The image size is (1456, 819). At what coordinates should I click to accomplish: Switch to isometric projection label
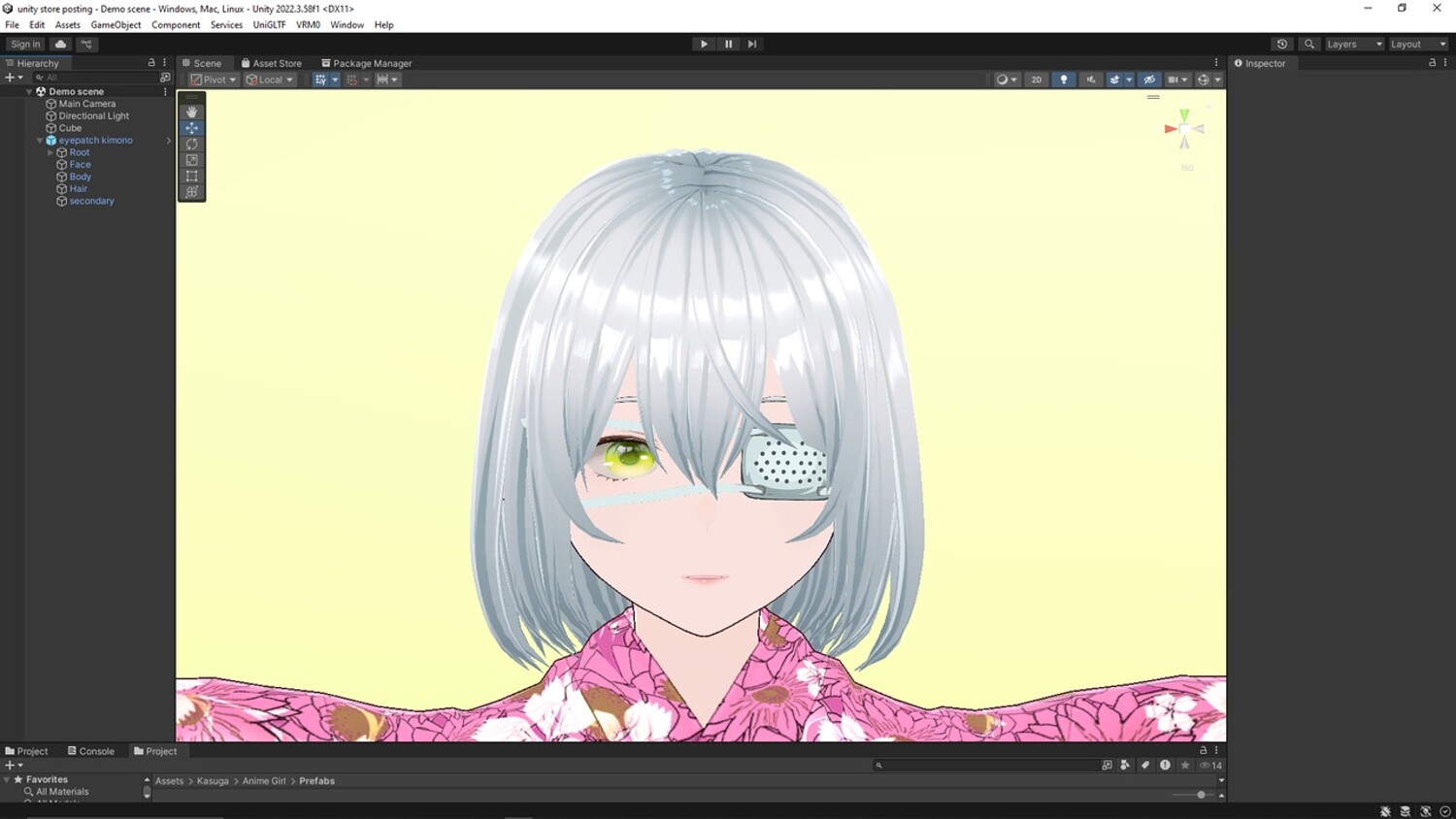click(1187, 168)
